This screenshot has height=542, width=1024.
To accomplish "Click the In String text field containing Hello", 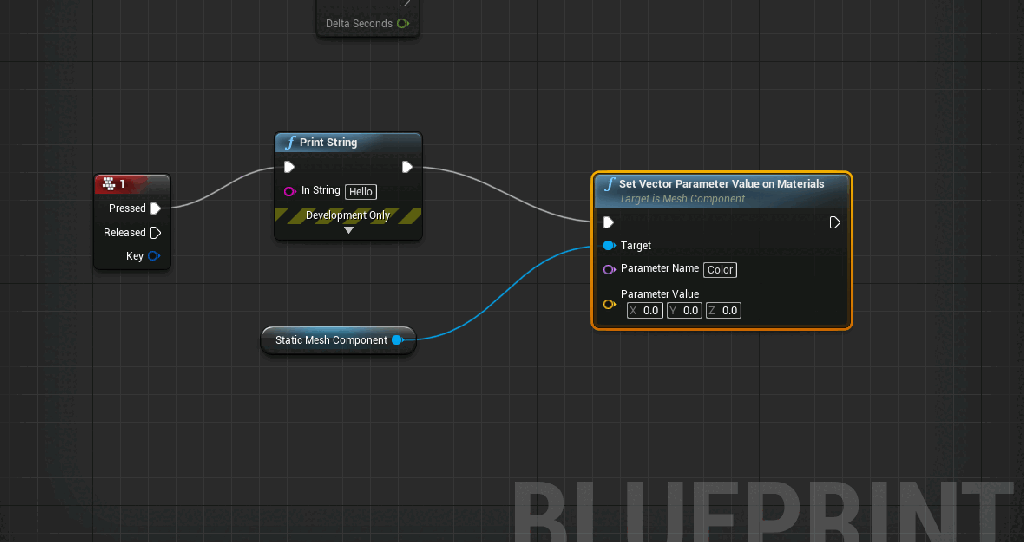I will click(360, 191).
